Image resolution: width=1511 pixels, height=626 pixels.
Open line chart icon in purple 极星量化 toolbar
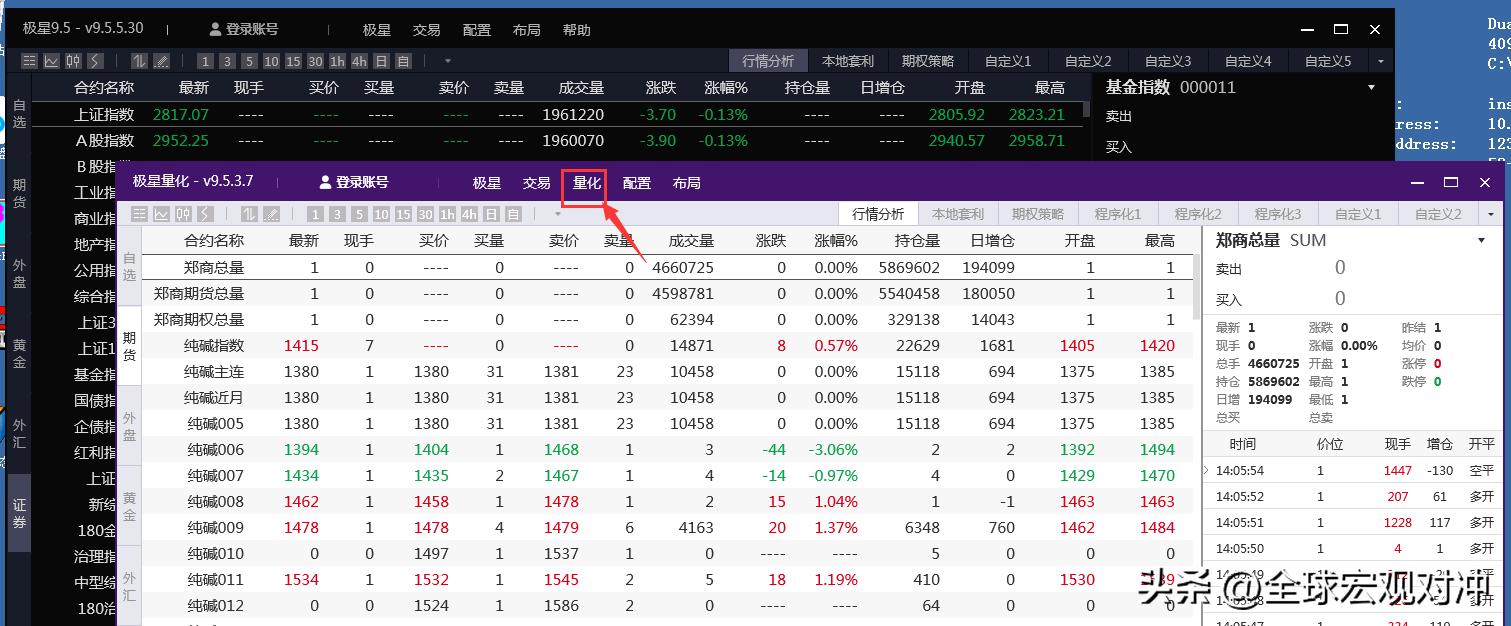pyautogui.click(x=161, y=214)
